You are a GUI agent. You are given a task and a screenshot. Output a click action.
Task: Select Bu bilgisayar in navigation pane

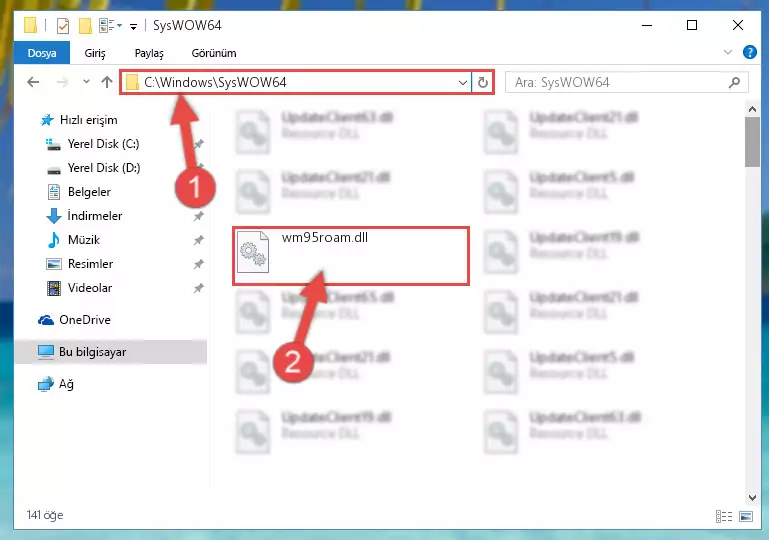coord(92,352)
